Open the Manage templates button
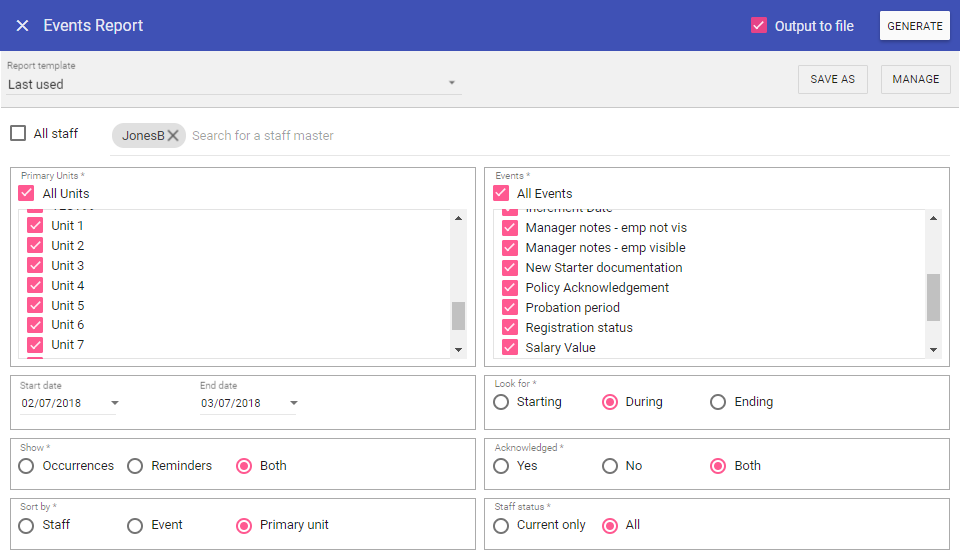The width and height of the screenshot is (960, 555). point(915,80)
